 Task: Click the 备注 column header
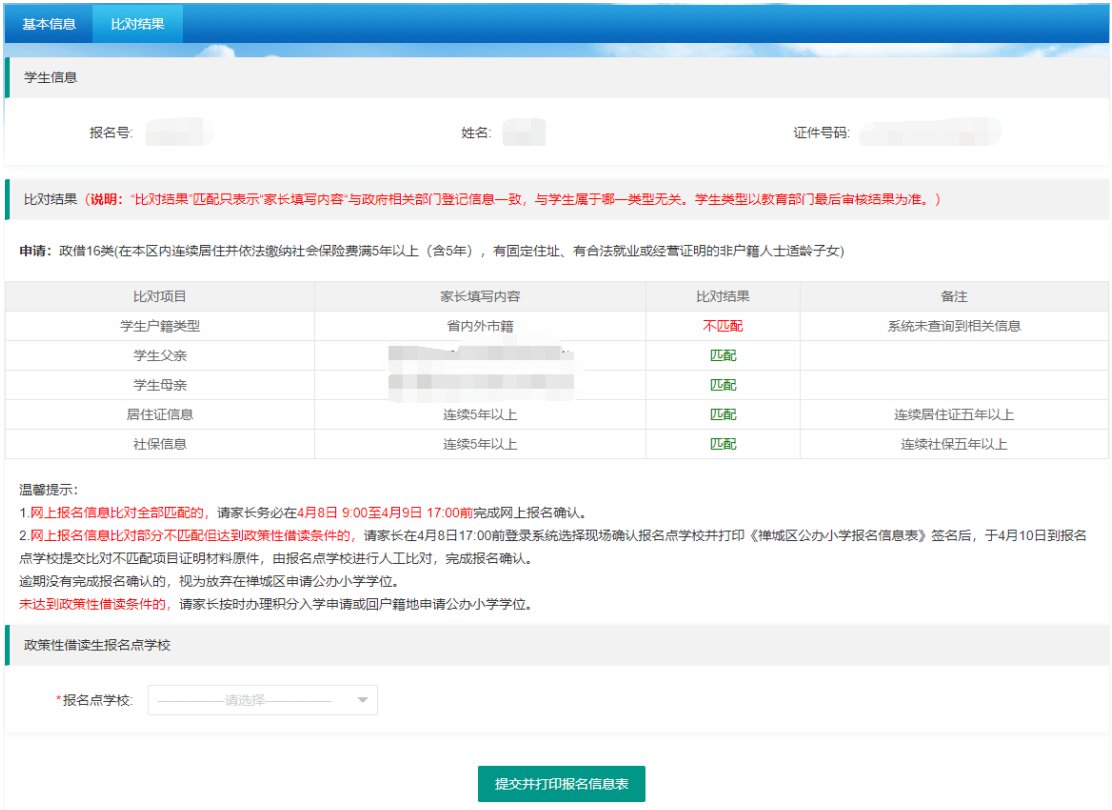pyautogui.click(x=953, y=297)
